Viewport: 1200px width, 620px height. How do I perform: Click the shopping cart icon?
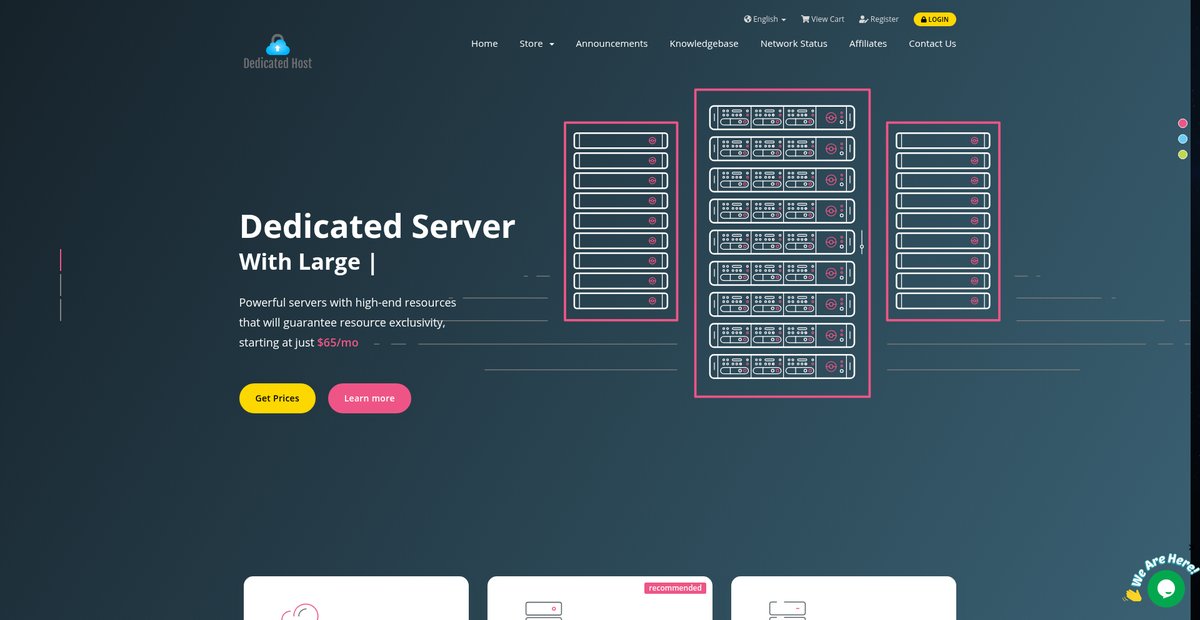805,19
